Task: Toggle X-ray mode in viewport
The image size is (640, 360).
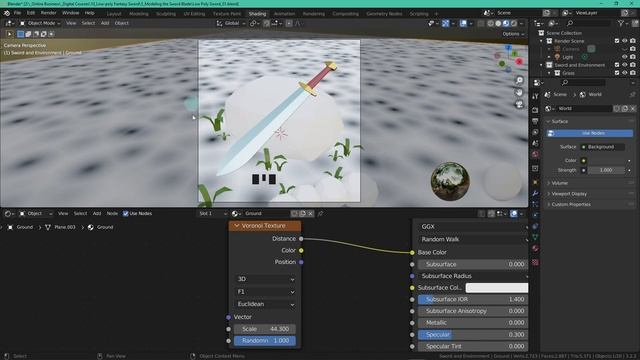Action: 481,23
